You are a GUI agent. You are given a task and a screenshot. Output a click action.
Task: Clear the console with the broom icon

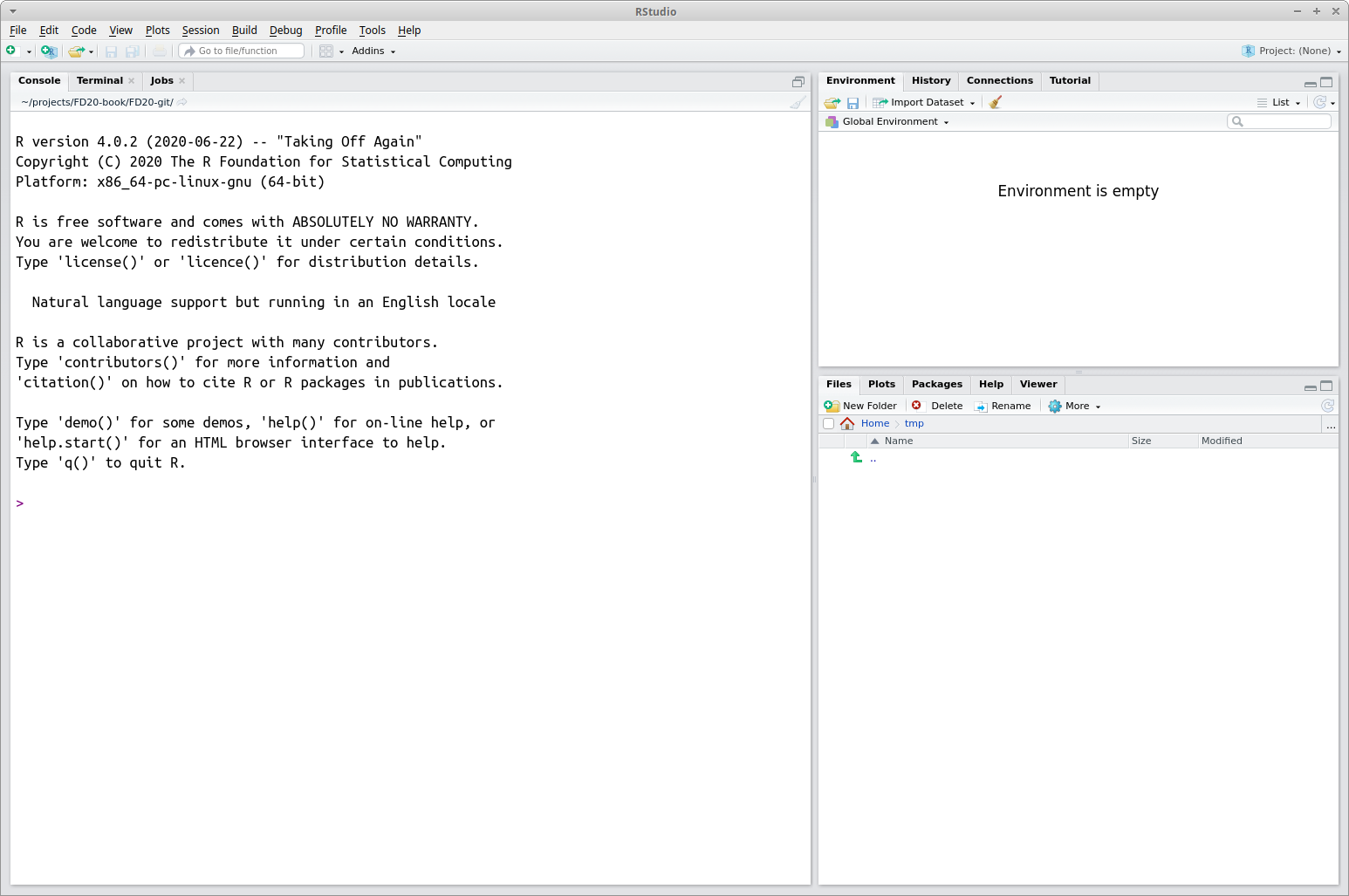(x=798, y=102)
